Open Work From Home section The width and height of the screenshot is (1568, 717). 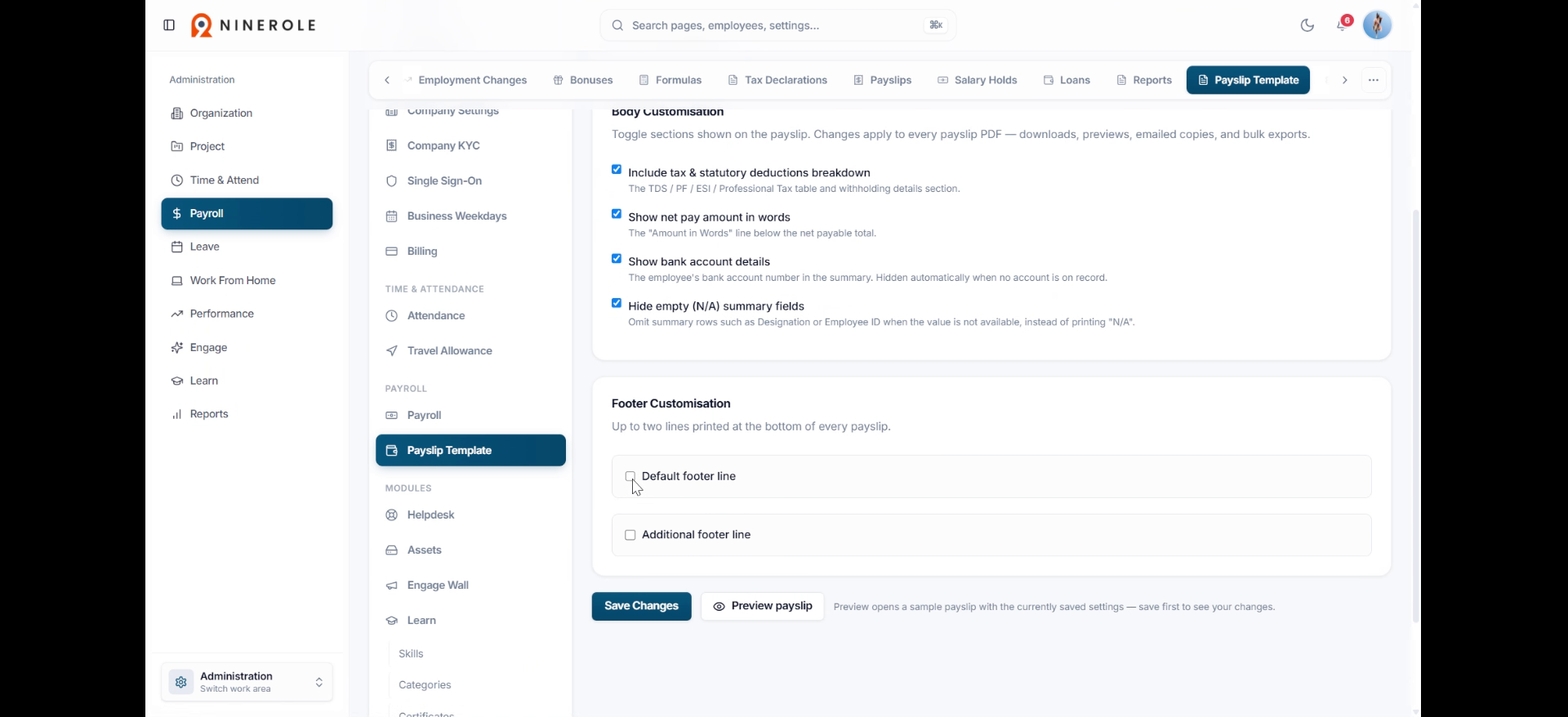(247, 280)
